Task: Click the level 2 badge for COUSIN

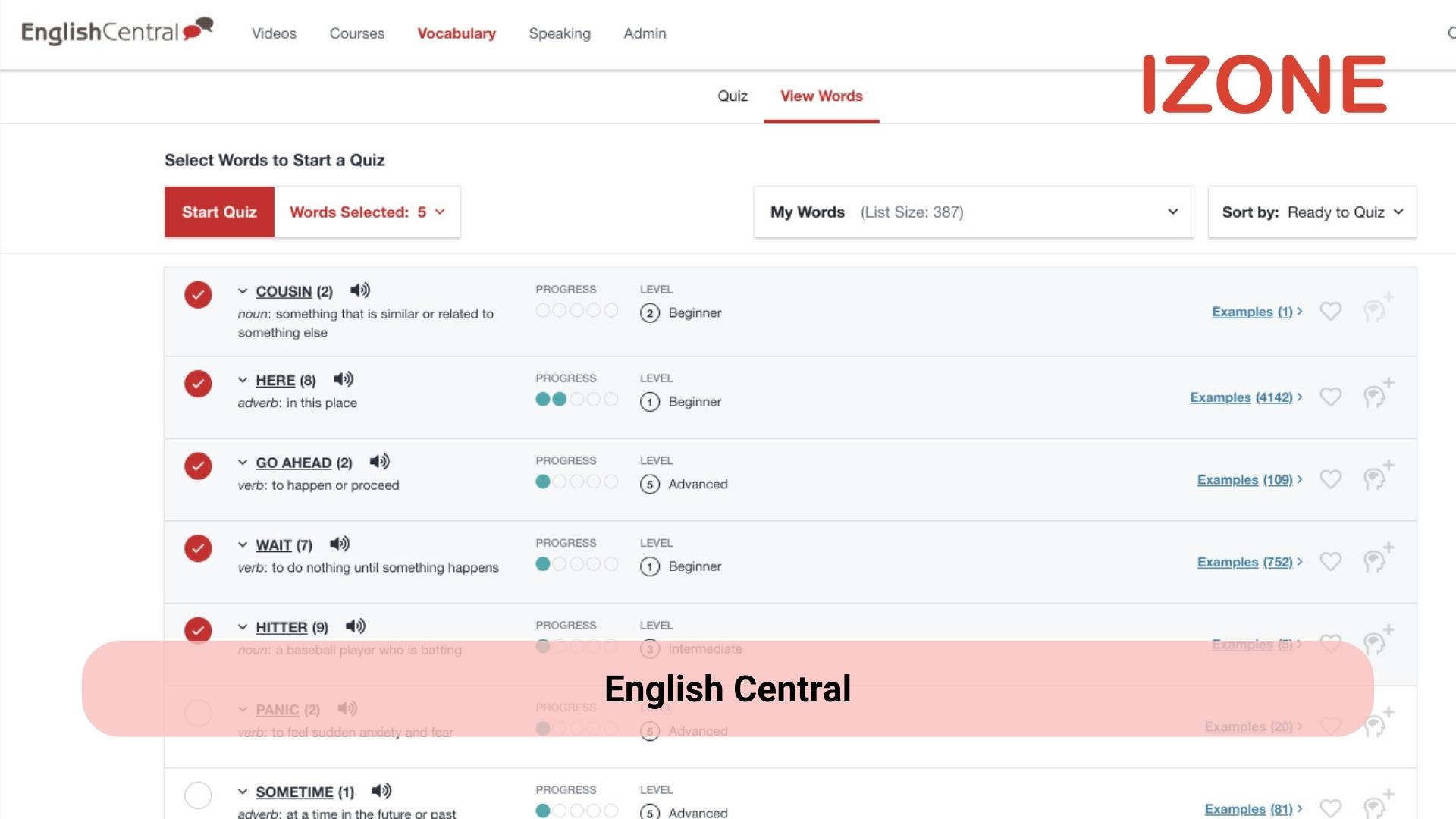Action: pyautogui.click(x=650, y=313)
